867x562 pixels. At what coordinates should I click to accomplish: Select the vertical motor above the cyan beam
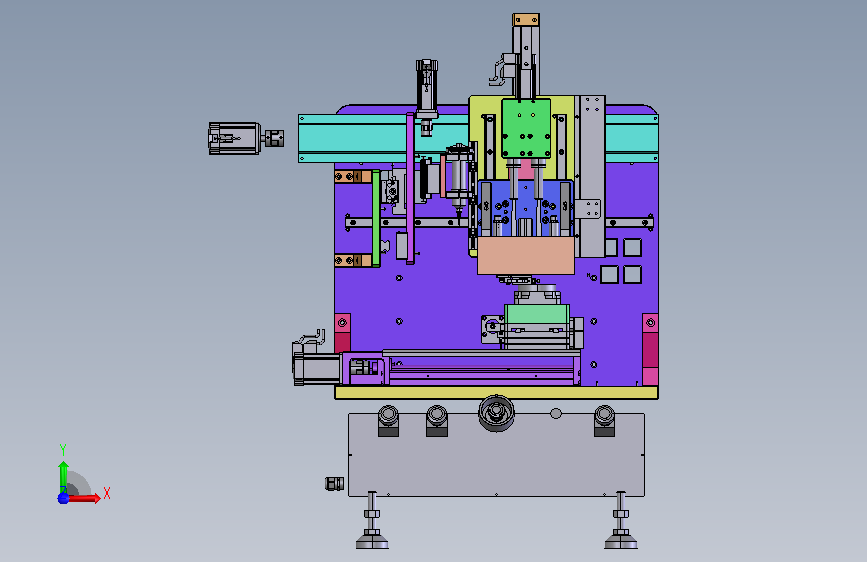coord(427,89)
